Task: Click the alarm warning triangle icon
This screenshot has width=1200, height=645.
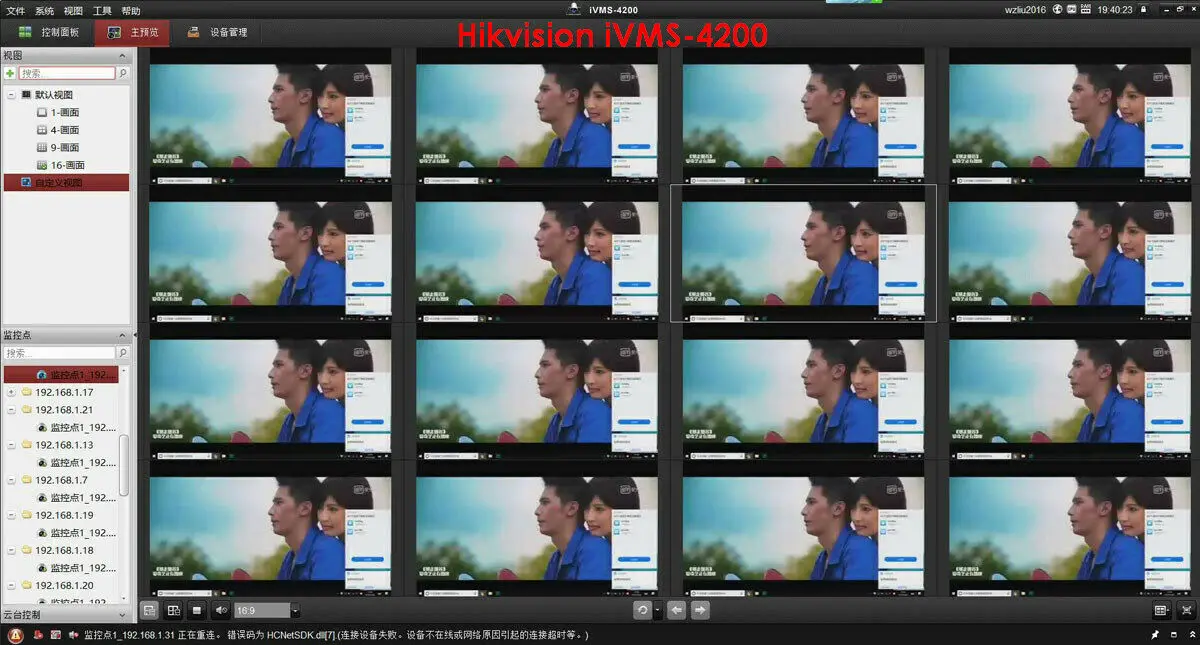Action: [15, 635]
